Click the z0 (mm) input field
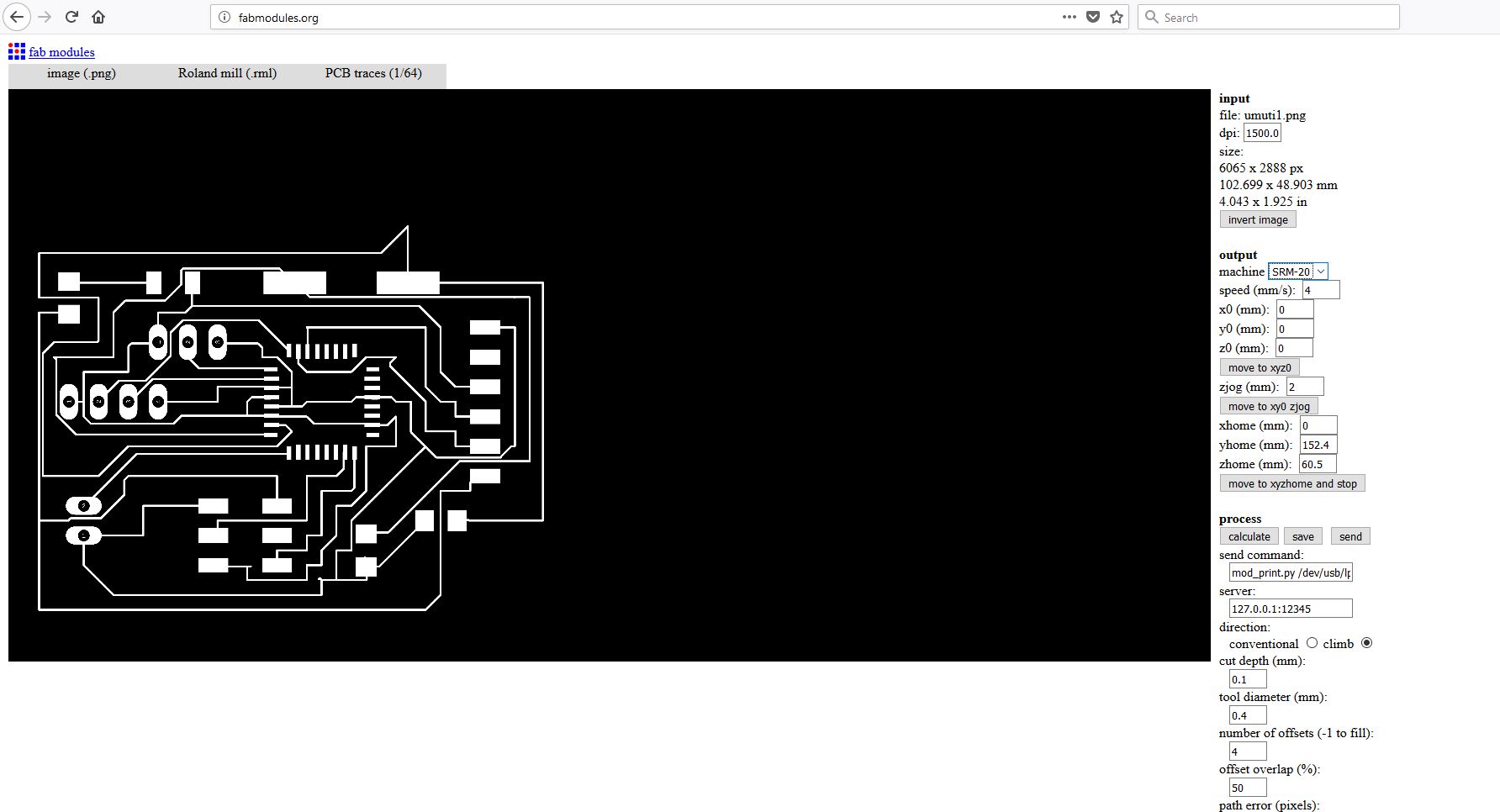The width and height of the screenshot is (1500, 812). 1294,348
